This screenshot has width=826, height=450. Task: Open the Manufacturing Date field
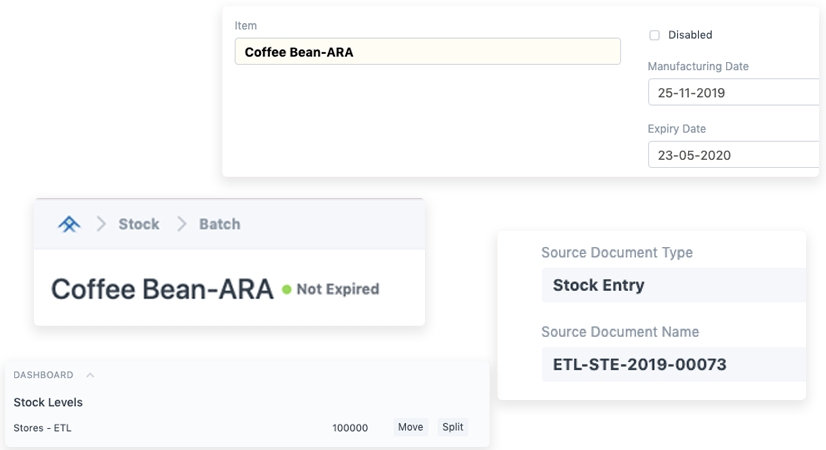pos(735,93)
